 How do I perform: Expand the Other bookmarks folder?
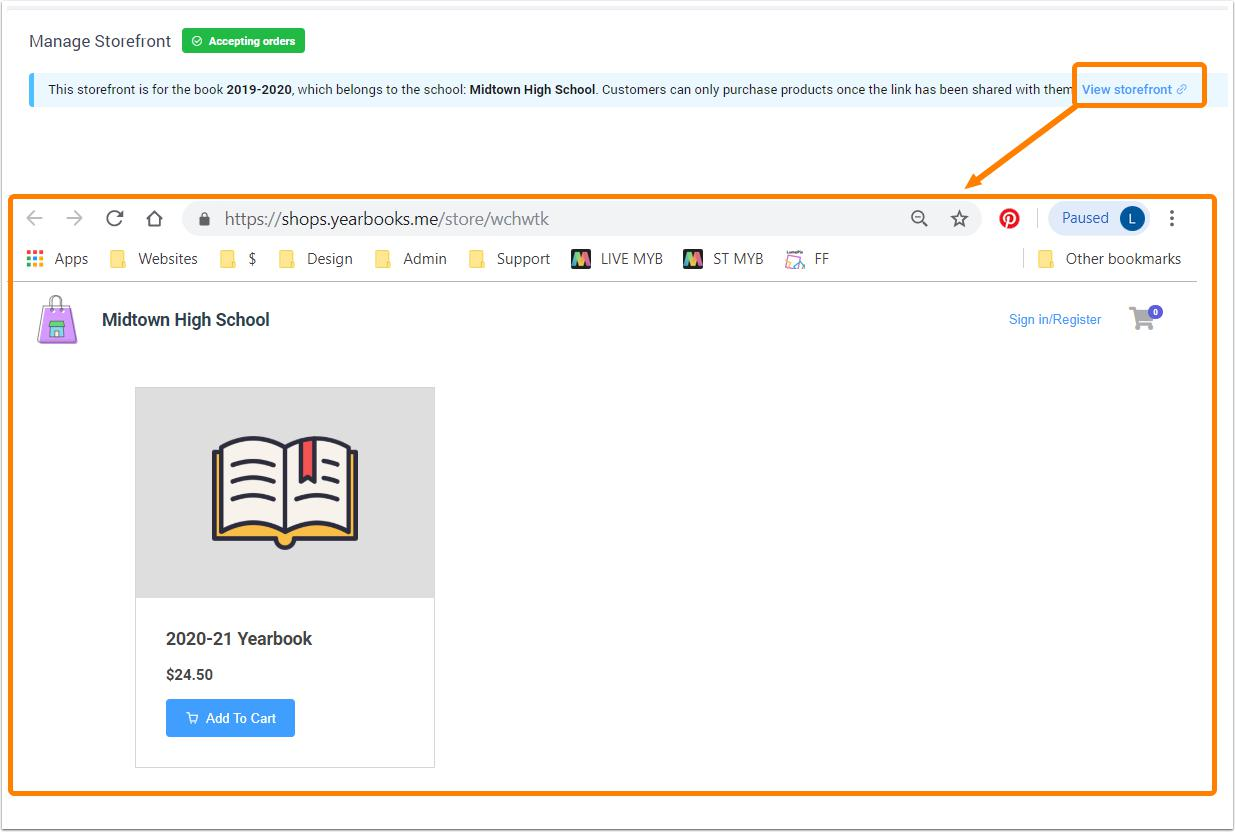[x=1109, y=259]
